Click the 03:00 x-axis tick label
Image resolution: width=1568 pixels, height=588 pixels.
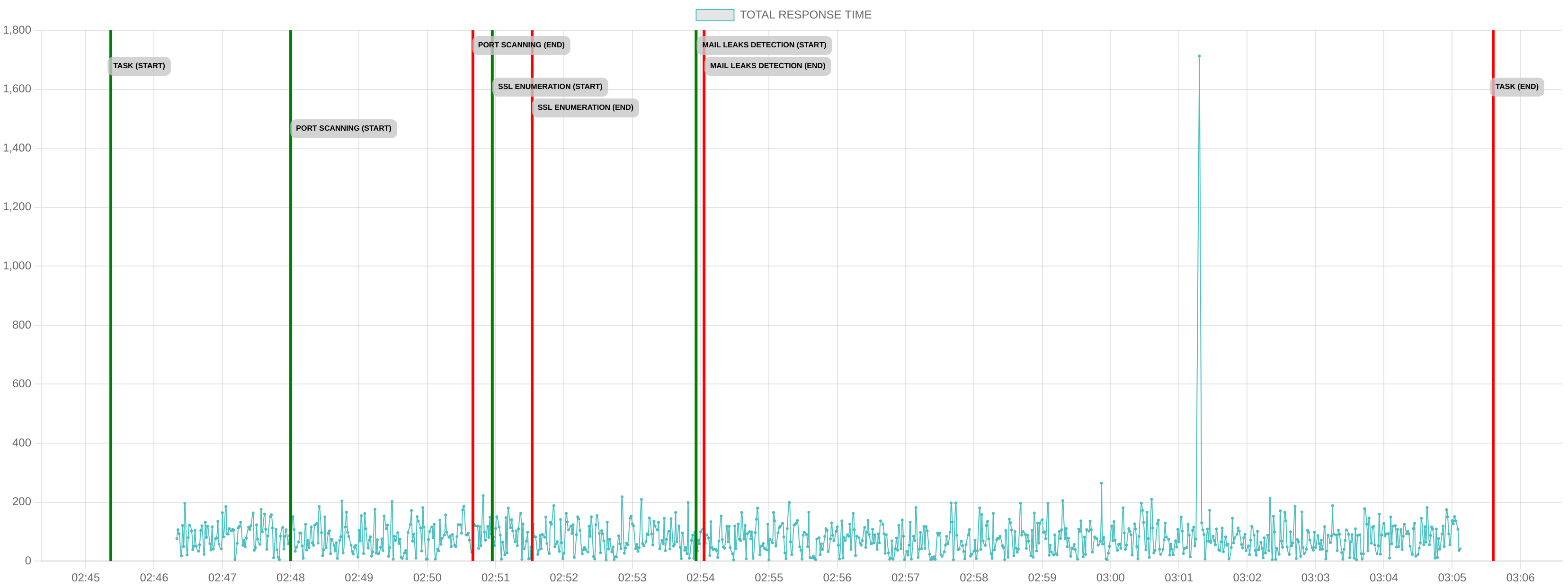pos(1110,577)
